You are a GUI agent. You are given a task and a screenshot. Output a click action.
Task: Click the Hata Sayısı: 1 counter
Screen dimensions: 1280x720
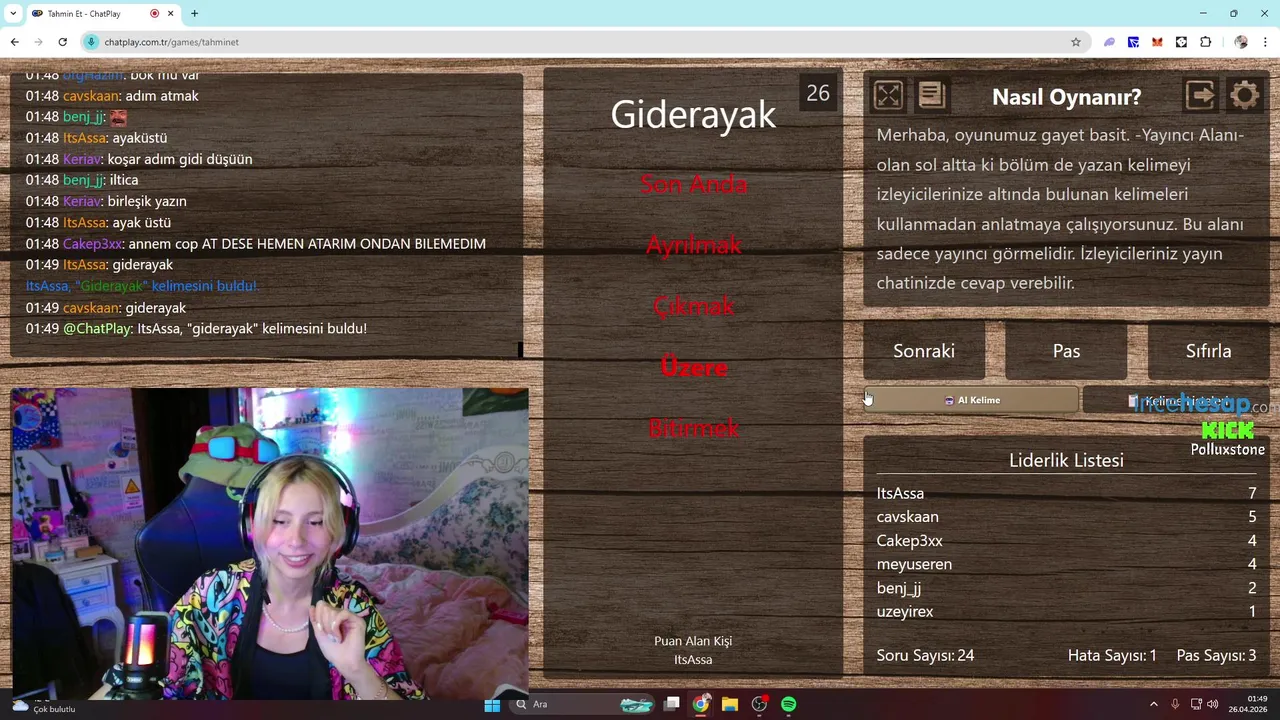(1112, 656)
